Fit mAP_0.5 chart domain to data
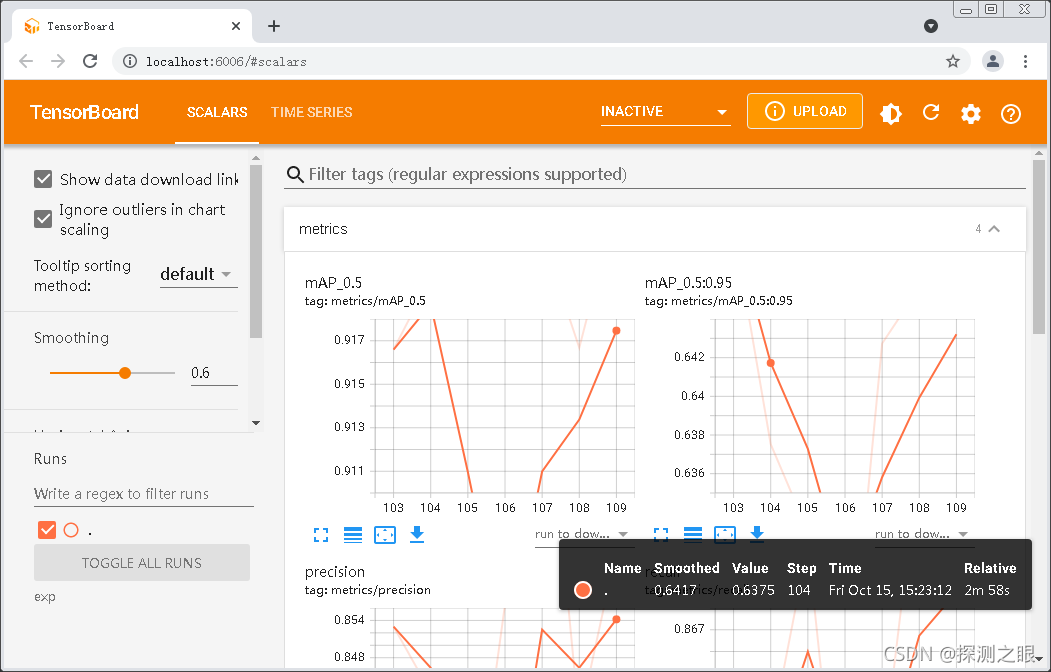 (385, 535)
